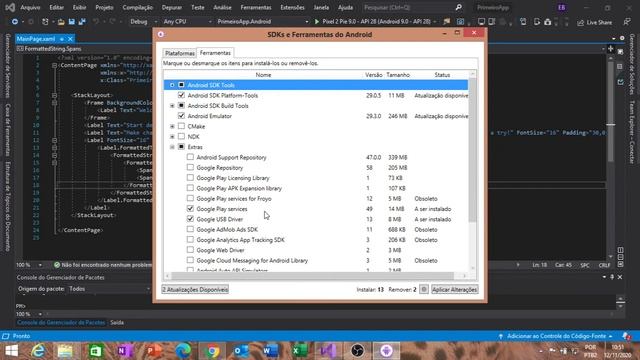
Task: Open the Debug configuration dropdown
Action: tap(143, 22)
